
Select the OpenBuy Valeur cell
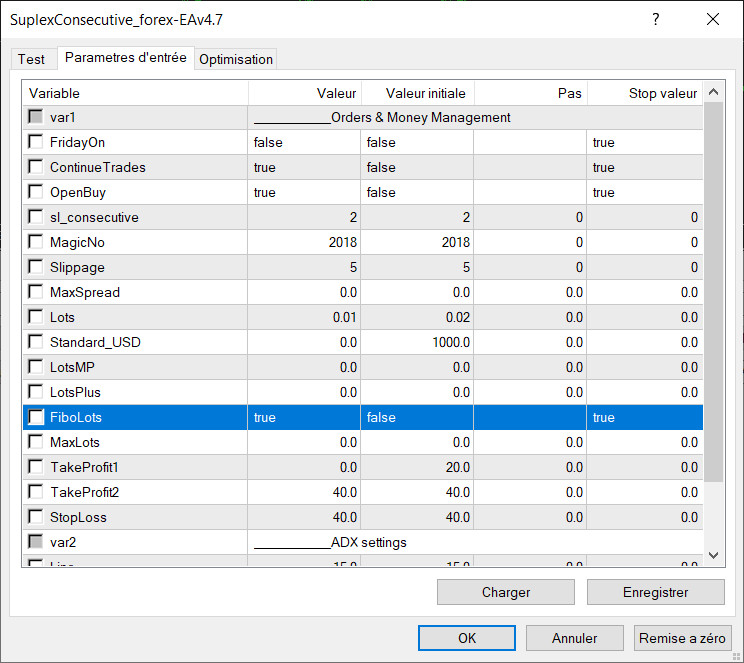click(304, 193)
